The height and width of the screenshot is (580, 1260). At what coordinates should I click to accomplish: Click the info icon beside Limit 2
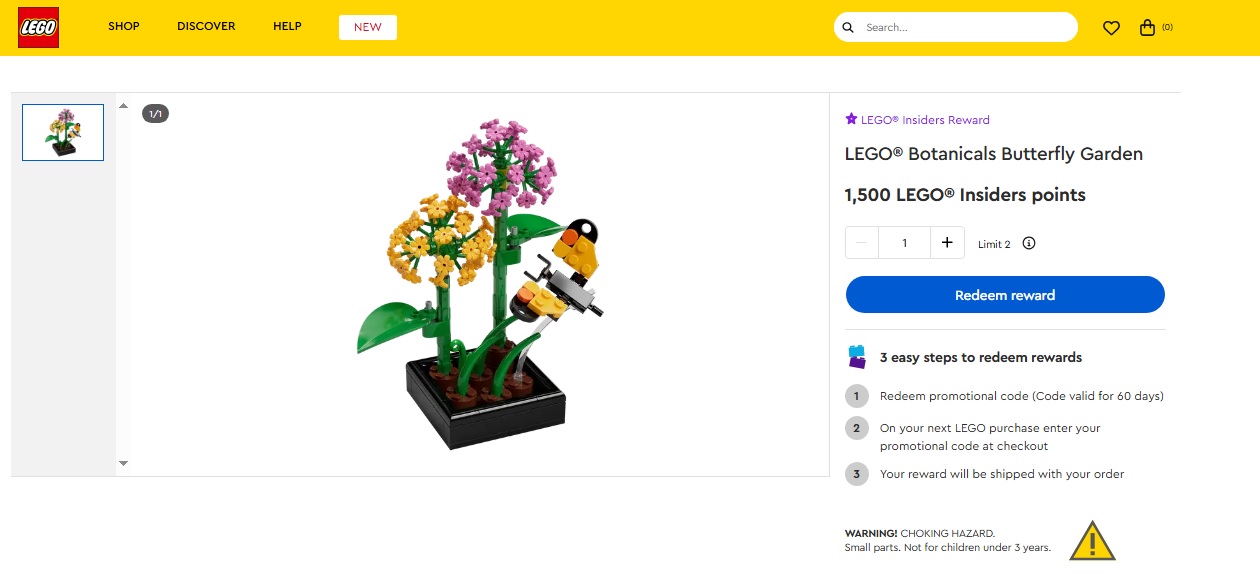click(x=1029, y=243)
